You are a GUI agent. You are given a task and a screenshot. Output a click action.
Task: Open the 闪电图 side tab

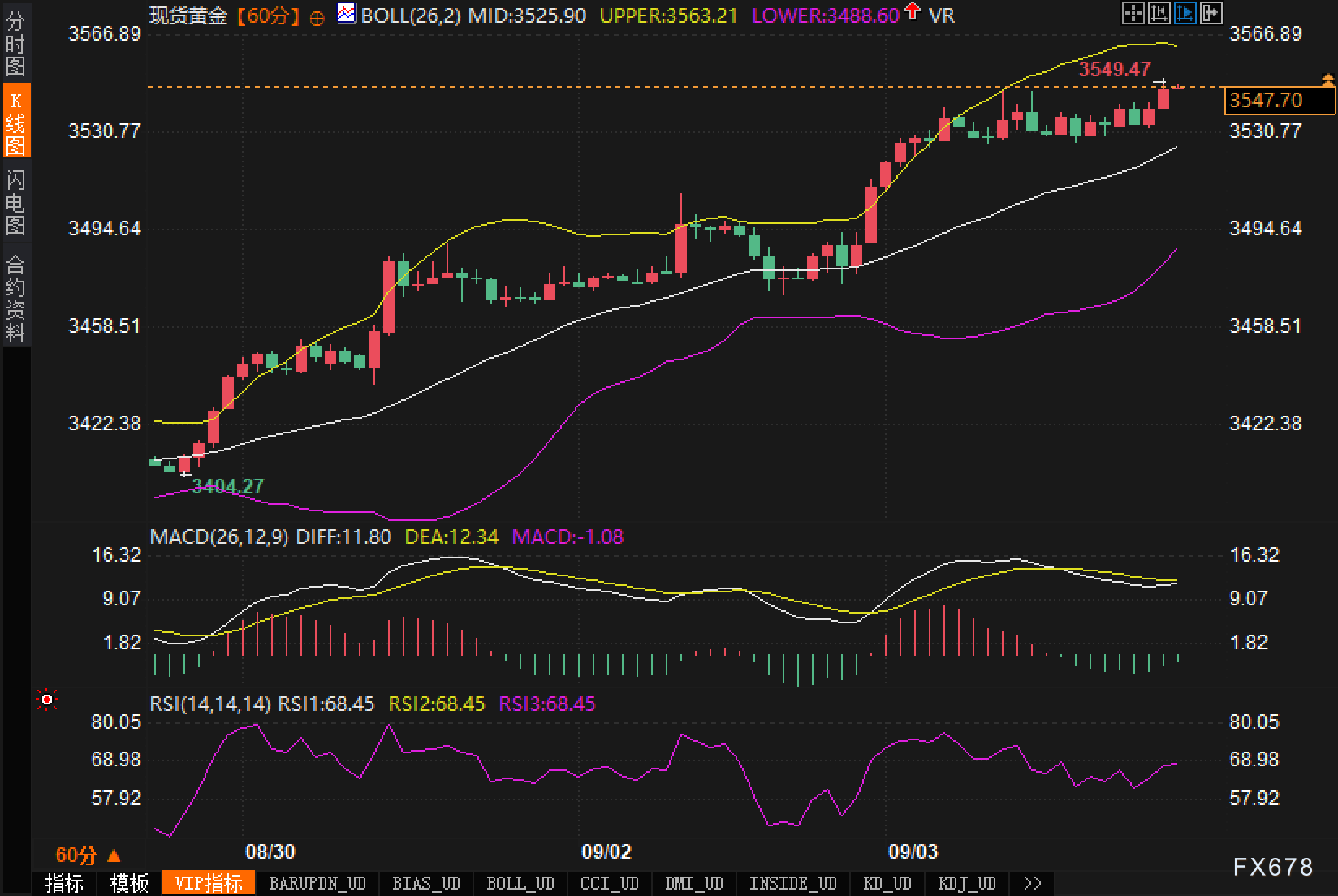(15, 201)
